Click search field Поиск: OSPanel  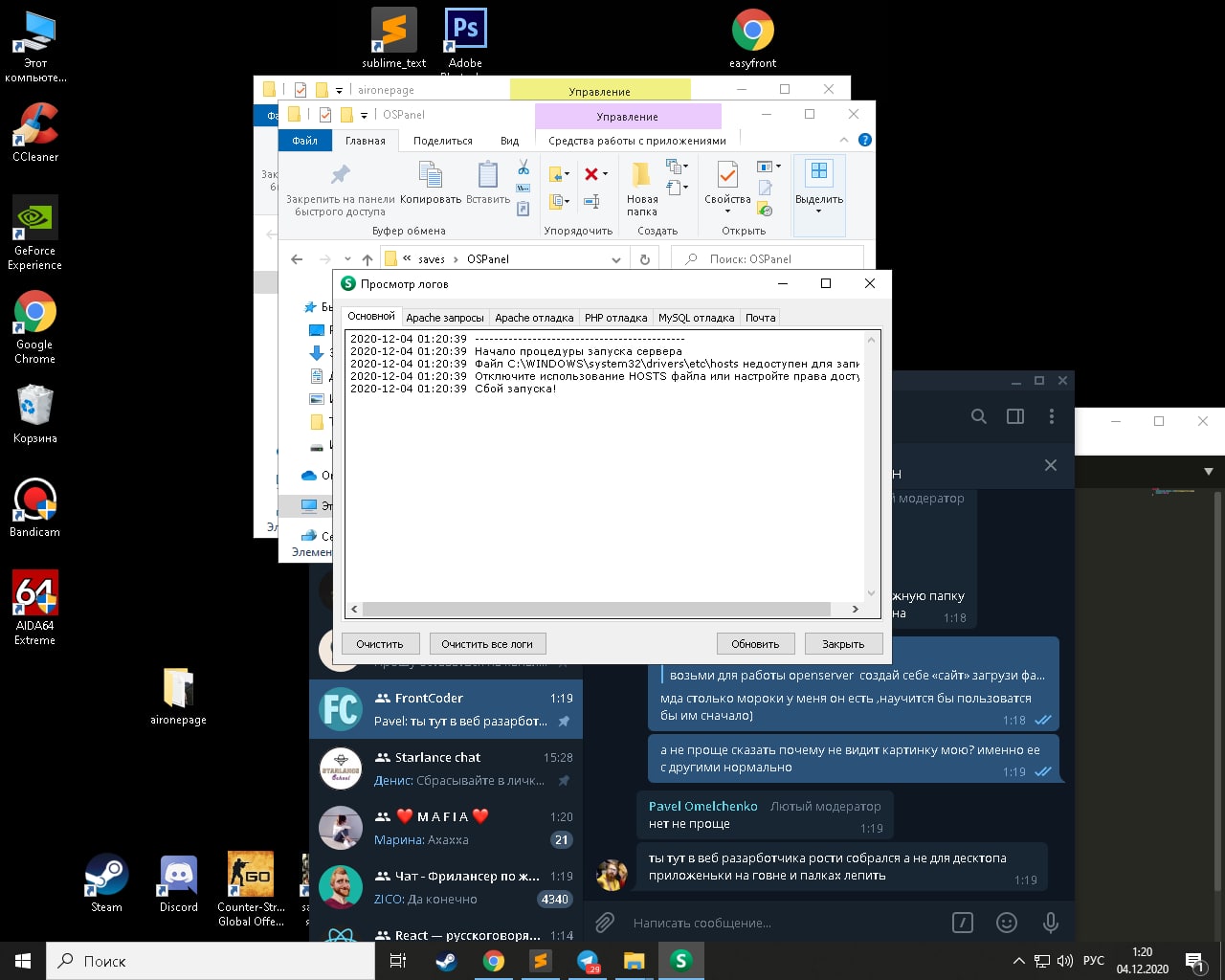click(x=768, y=259)
